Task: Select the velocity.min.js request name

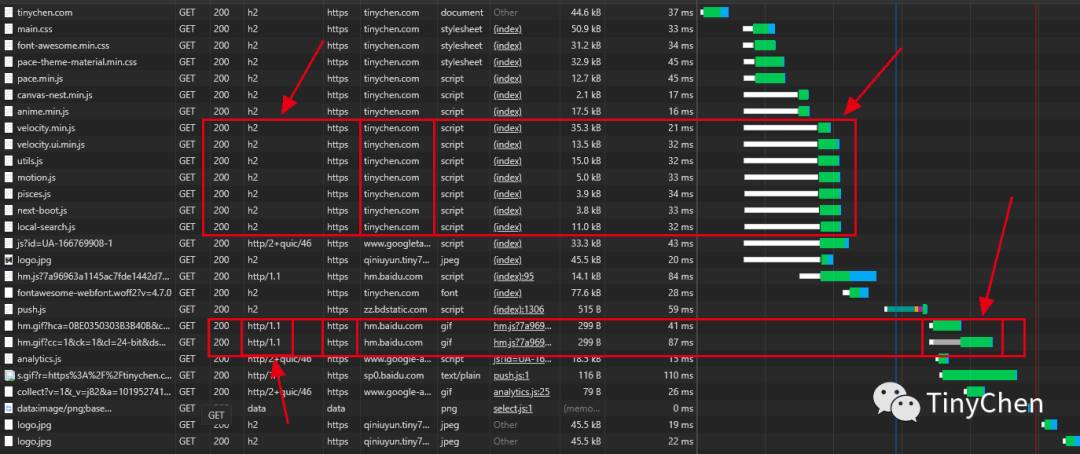Action: [x=46, y=127]
